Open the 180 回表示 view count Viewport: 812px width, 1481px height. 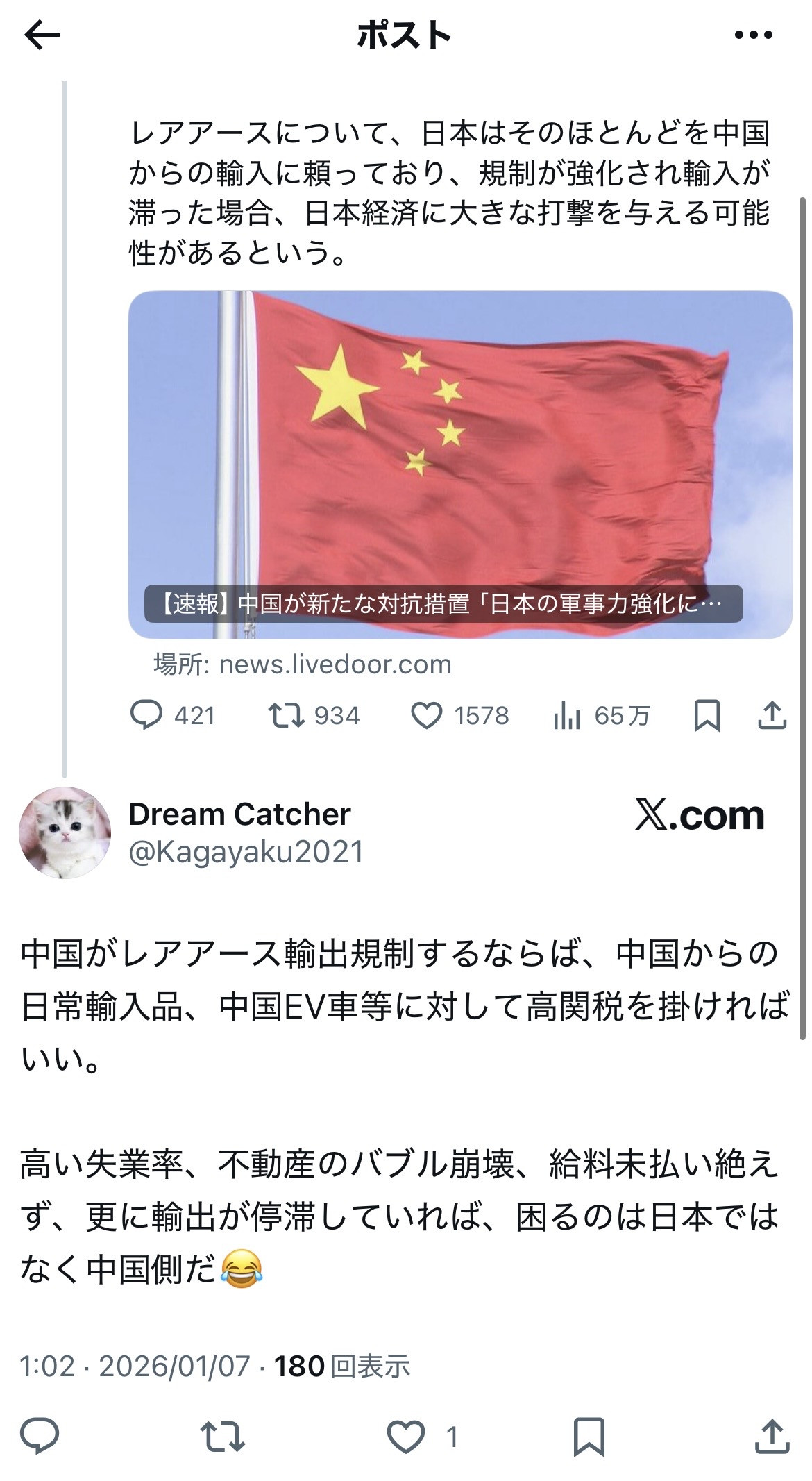pyautogui.click(x=341, y=1366)
